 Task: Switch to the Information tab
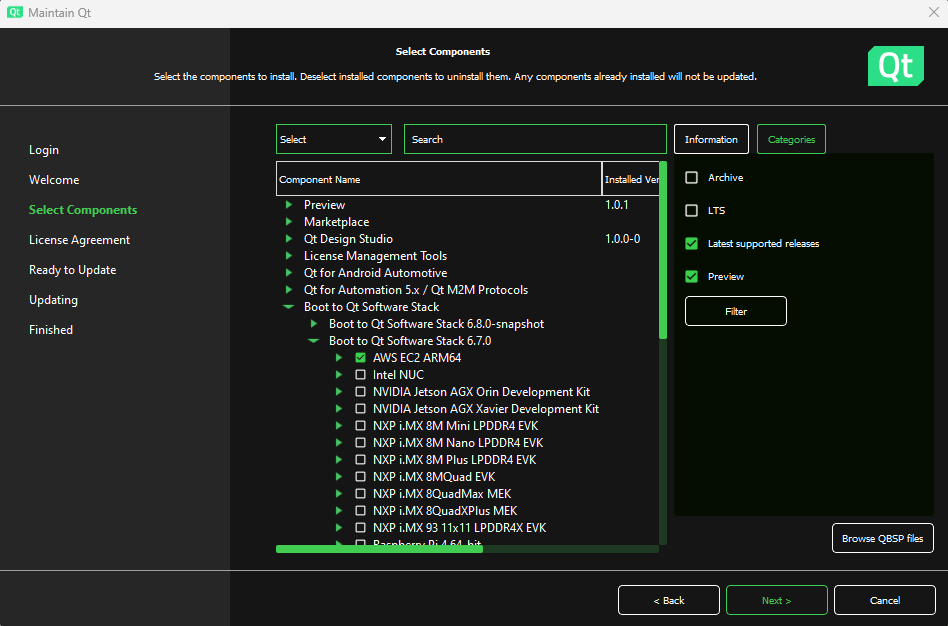tap(711, 139)
